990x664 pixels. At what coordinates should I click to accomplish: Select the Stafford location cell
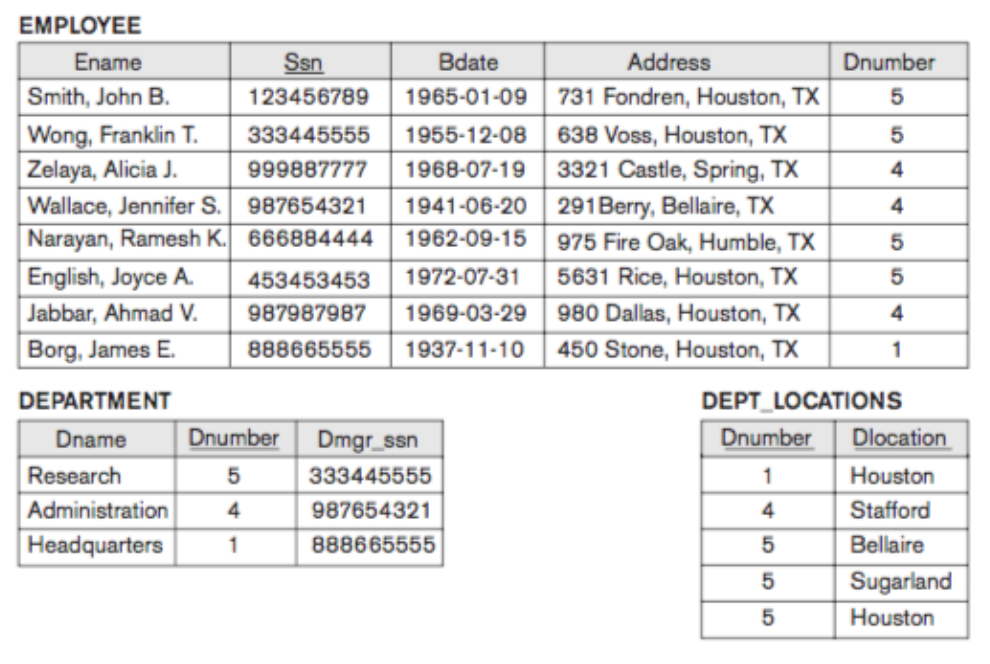coord(892,511)
